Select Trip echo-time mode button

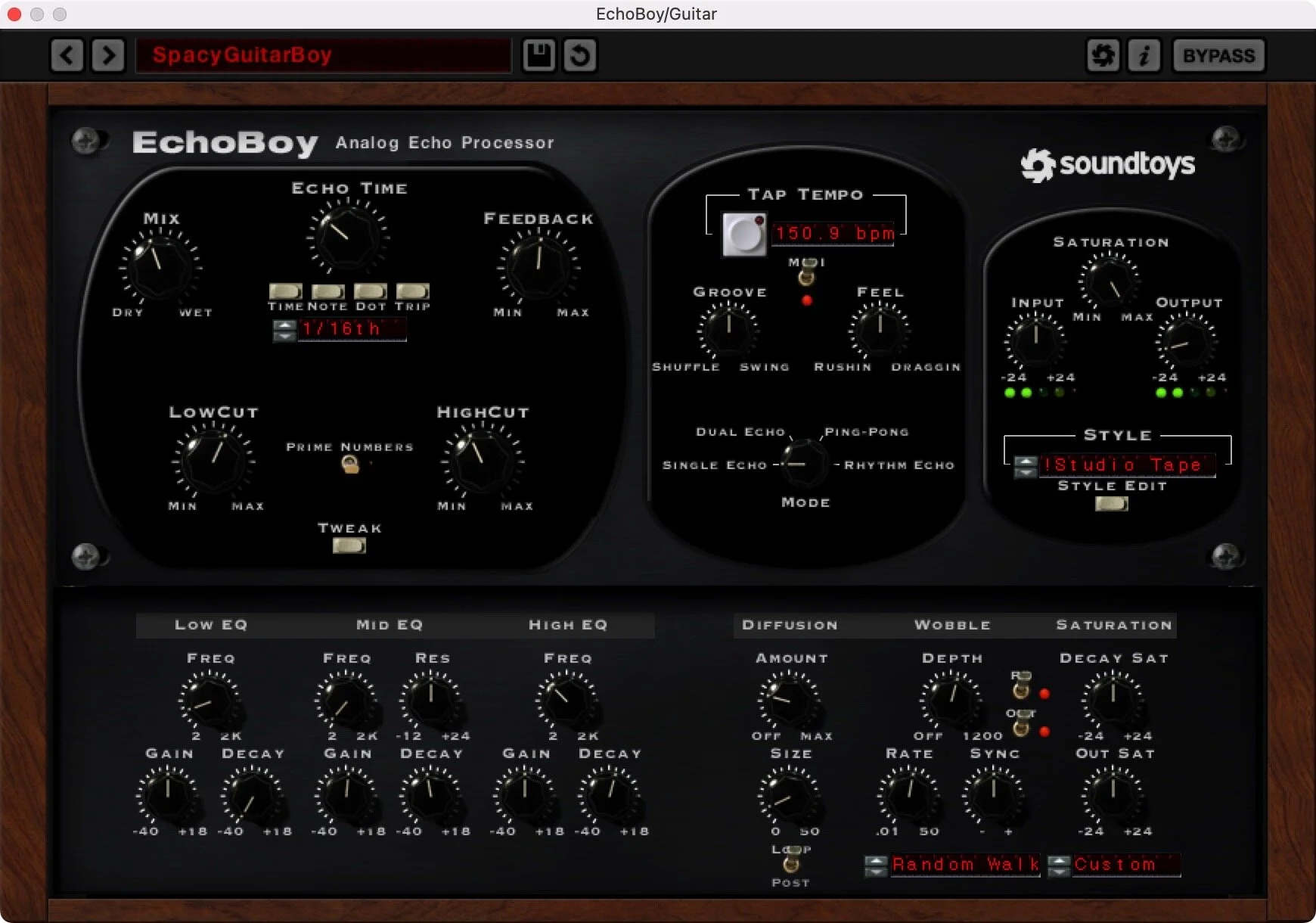413,291
